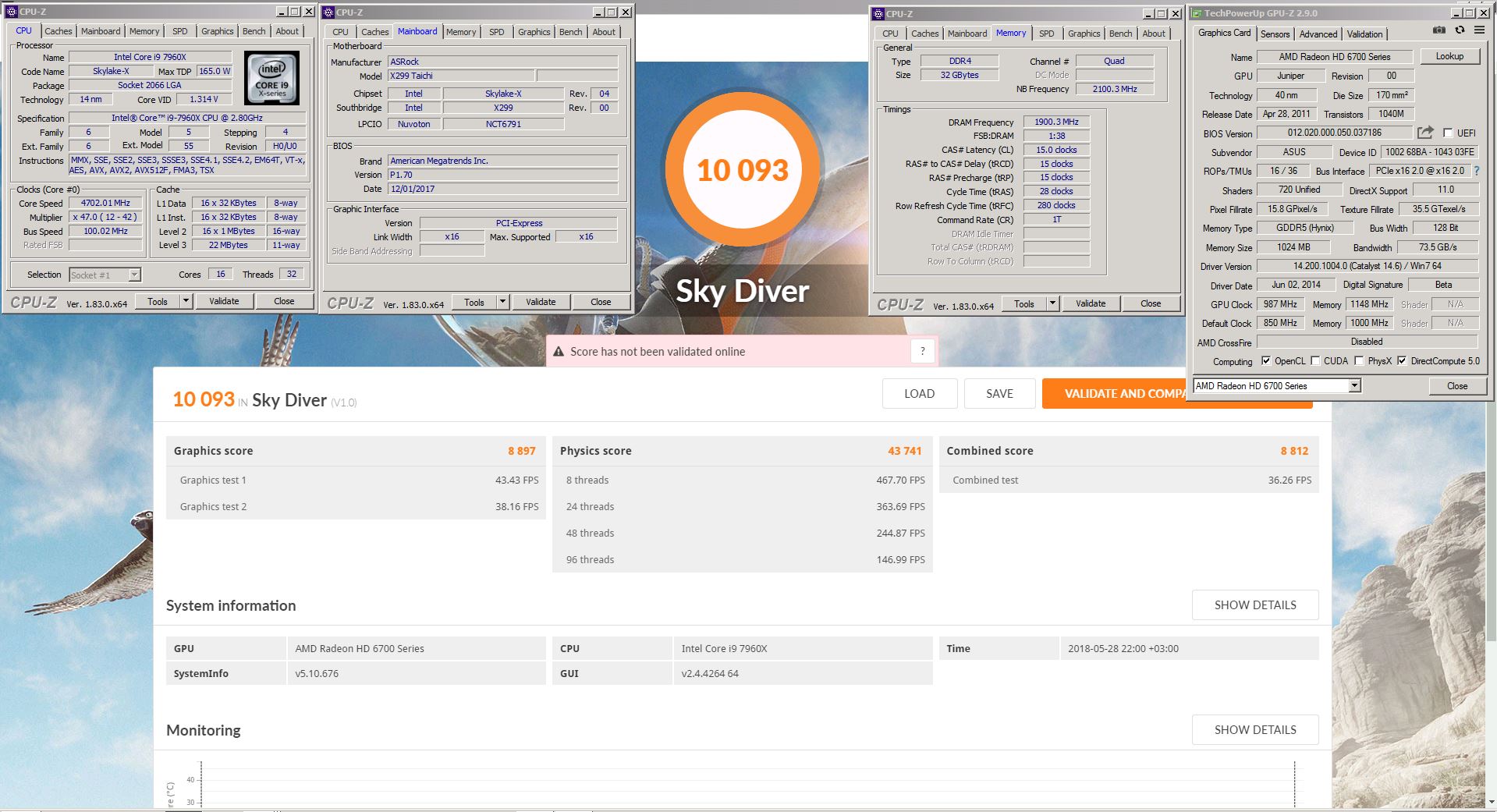Image resolution: width=1497 pixels, height=812 pixels.
Task: Toggle the UEFI checkbox in GPU-Z
Action: click(1448, 133)
